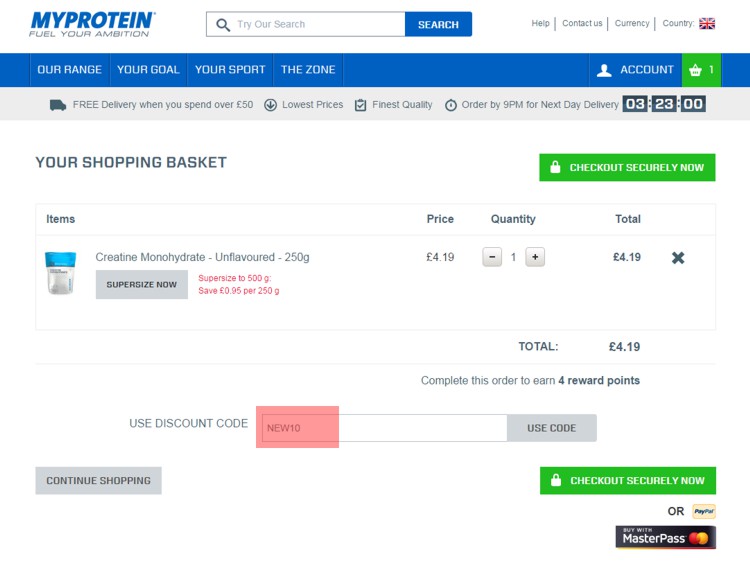
Task: Open the Help link
Action: point(540,23)
